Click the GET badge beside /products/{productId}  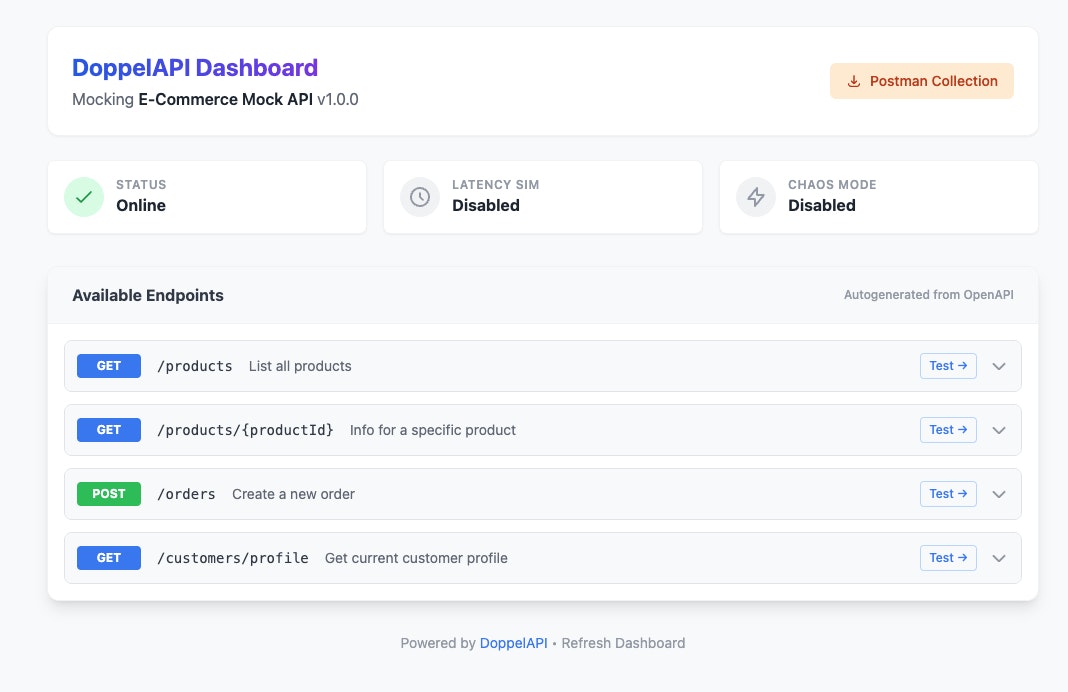pyautogui.click(x=108, y=430)
